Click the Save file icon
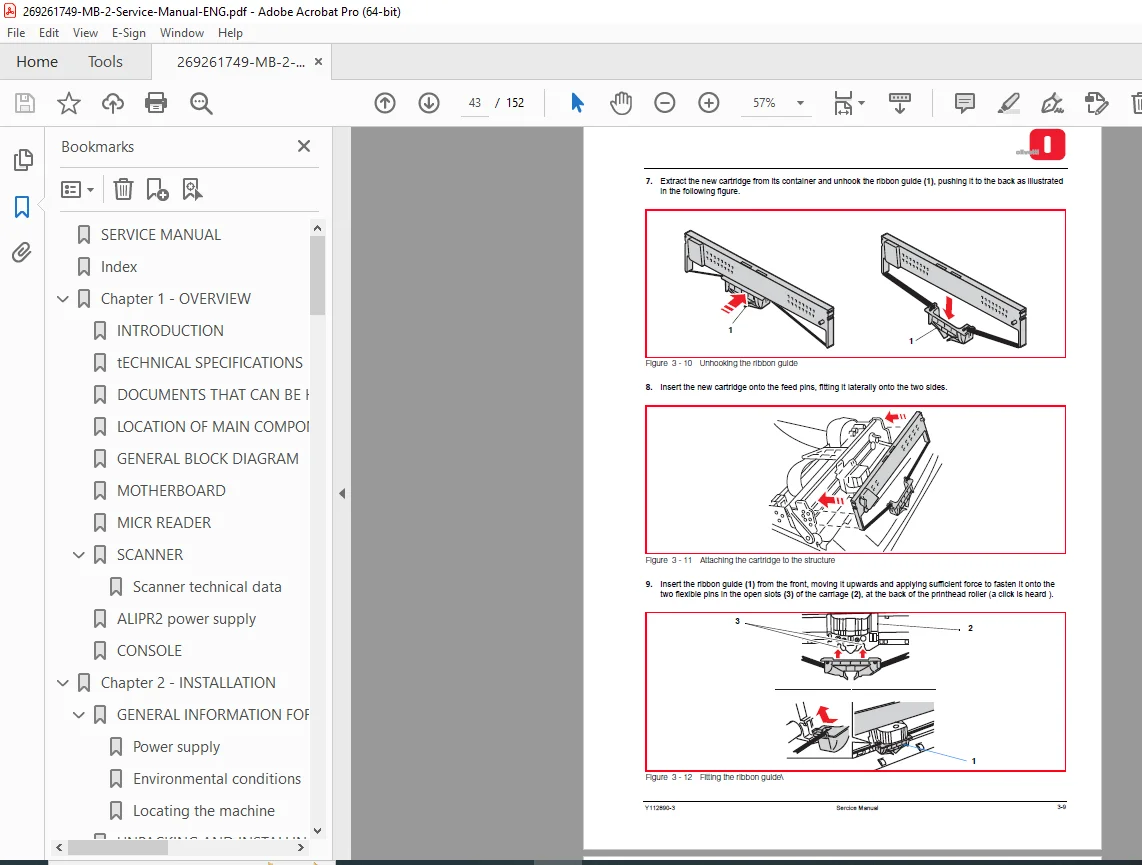Screen dimensions: 1142x865 (25, 103)
